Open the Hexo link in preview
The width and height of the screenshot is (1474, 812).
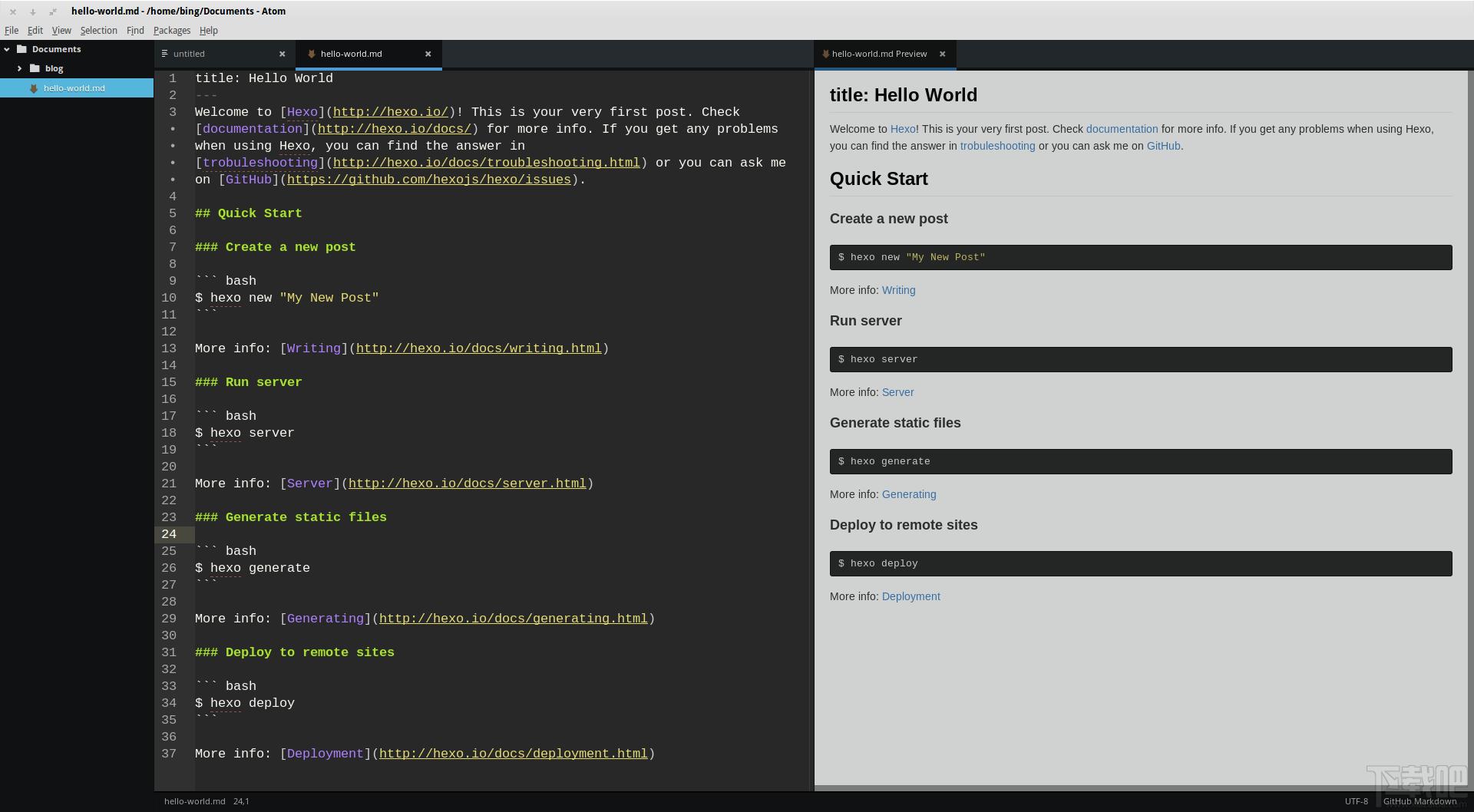pos(903,129)
